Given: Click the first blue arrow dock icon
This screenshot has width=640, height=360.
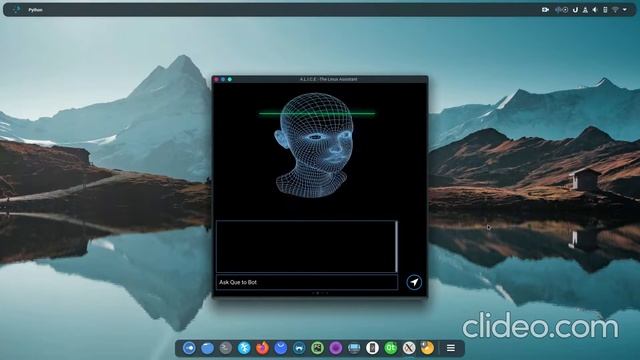Looking at the screenshot, I should (189, 348).
